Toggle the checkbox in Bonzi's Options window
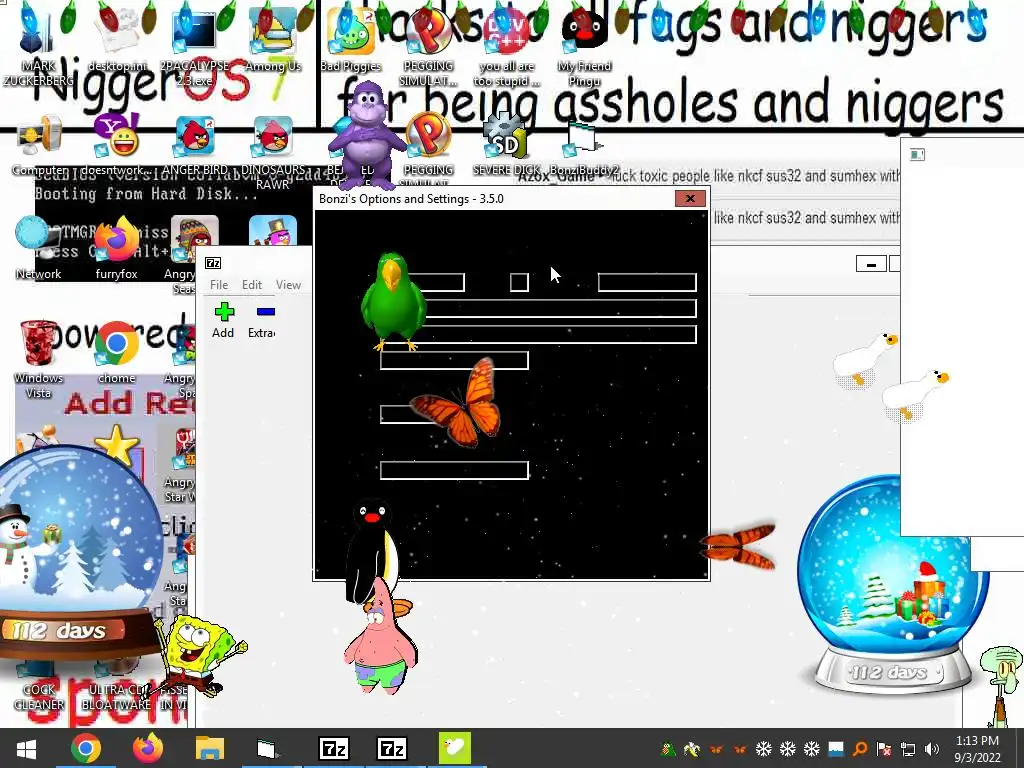Viewport: 1024px width, 768px height. click(519, 282)
